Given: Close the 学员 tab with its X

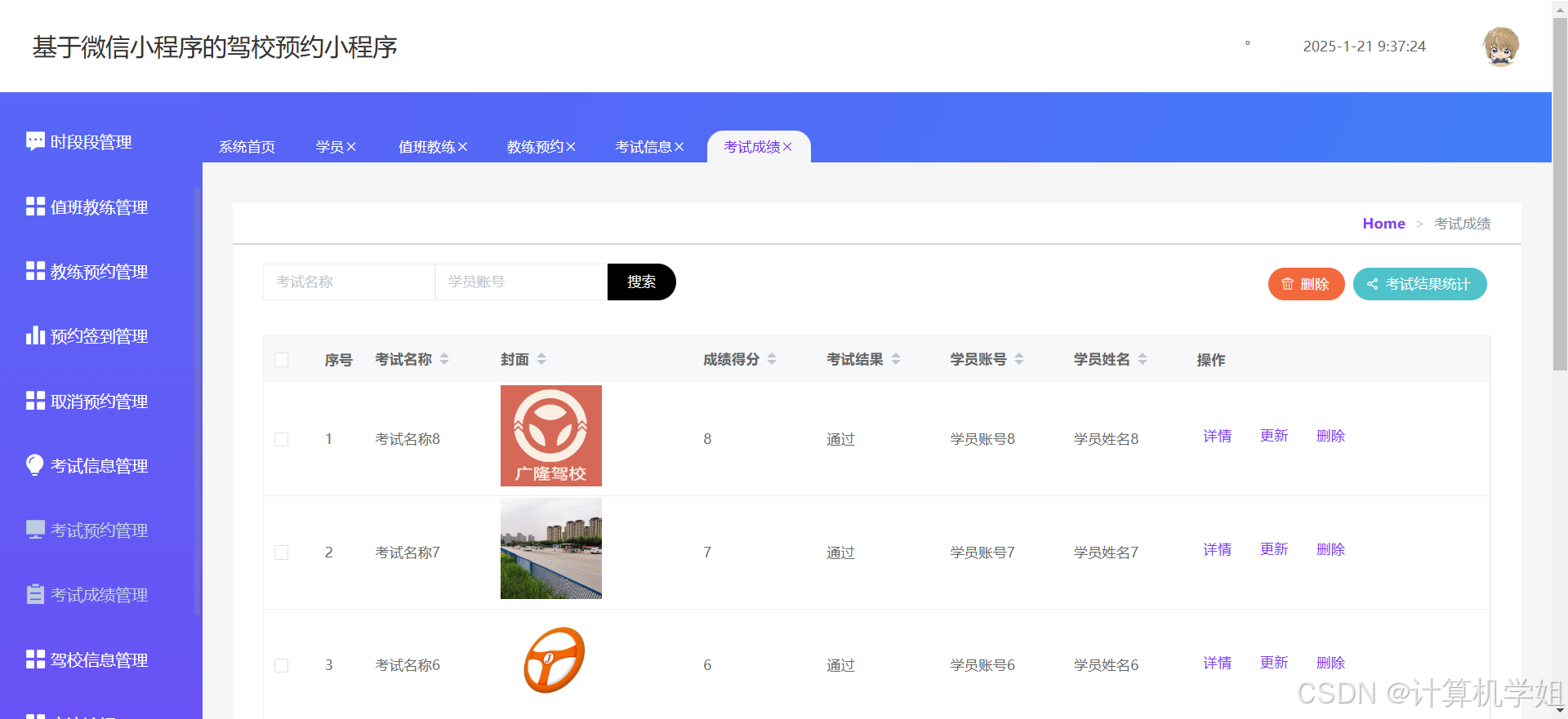Looking at the screenshot, I should [351, 147].
